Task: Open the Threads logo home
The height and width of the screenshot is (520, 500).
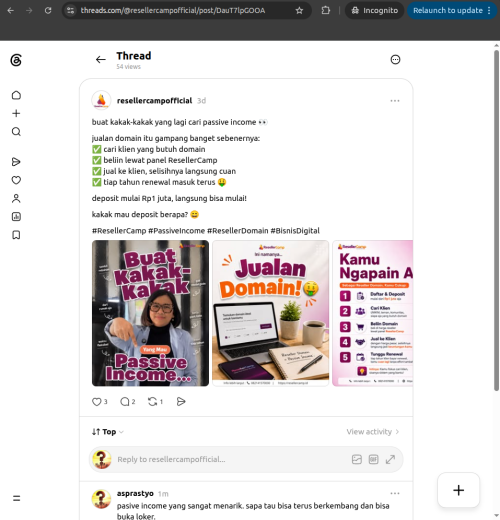Action: 16,60
